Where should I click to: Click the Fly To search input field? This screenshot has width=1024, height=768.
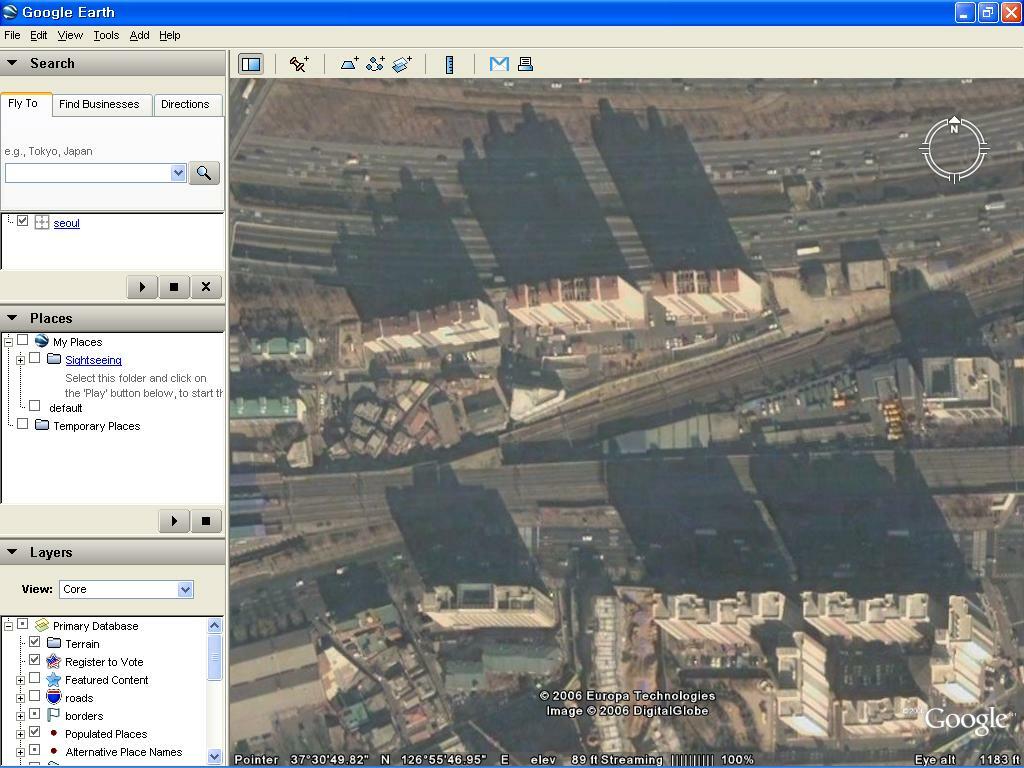coord(88,173)
